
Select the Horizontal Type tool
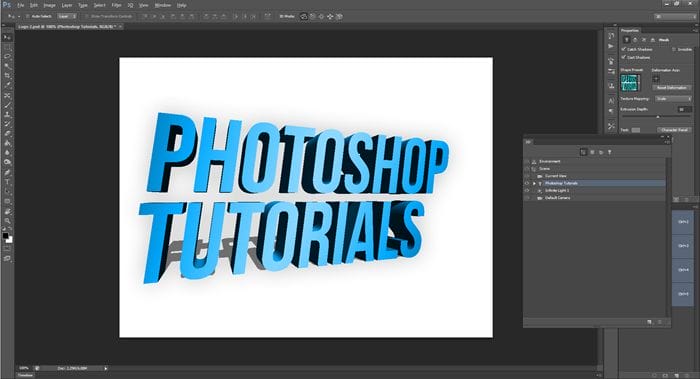tap(7, 182)
